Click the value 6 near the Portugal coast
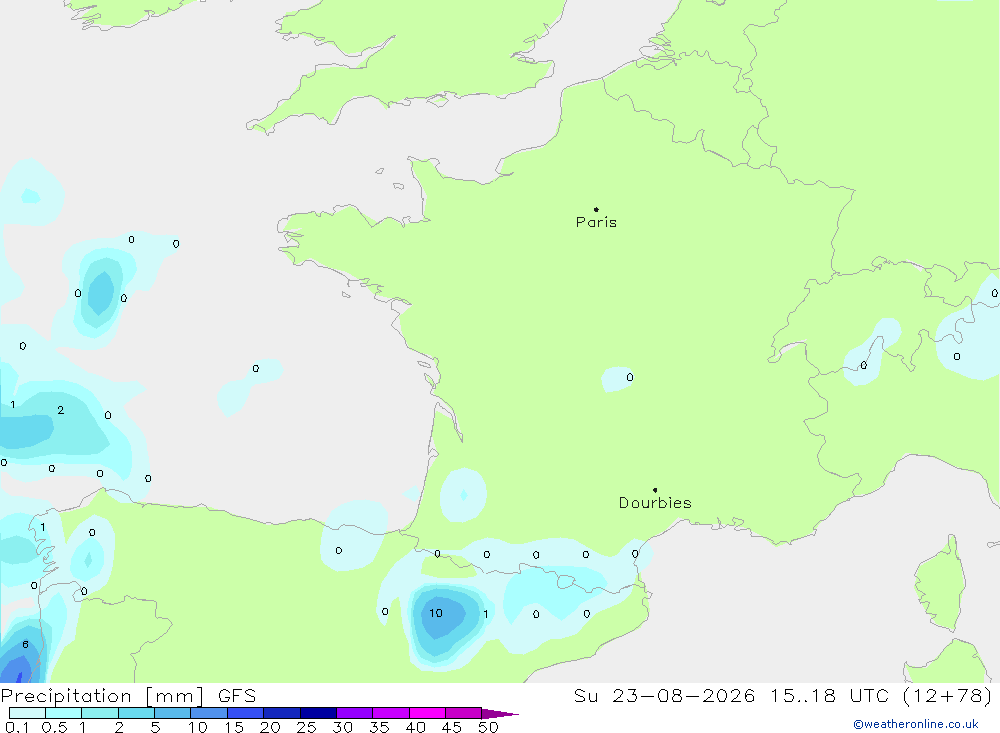The height and width of the screenshot is (733, 1000). pyautogui.click(x=26, y=644)
